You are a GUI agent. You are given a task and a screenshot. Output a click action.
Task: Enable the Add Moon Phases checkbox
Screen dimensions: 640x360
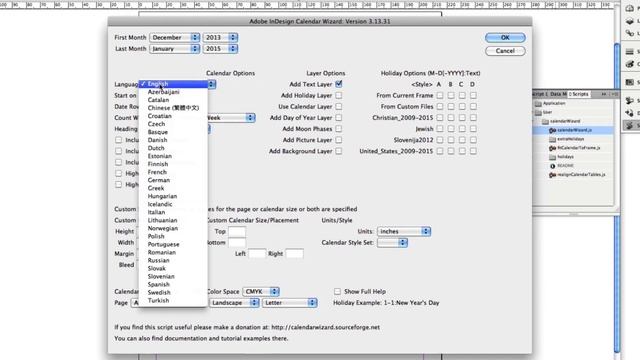(x=339, y=129)
